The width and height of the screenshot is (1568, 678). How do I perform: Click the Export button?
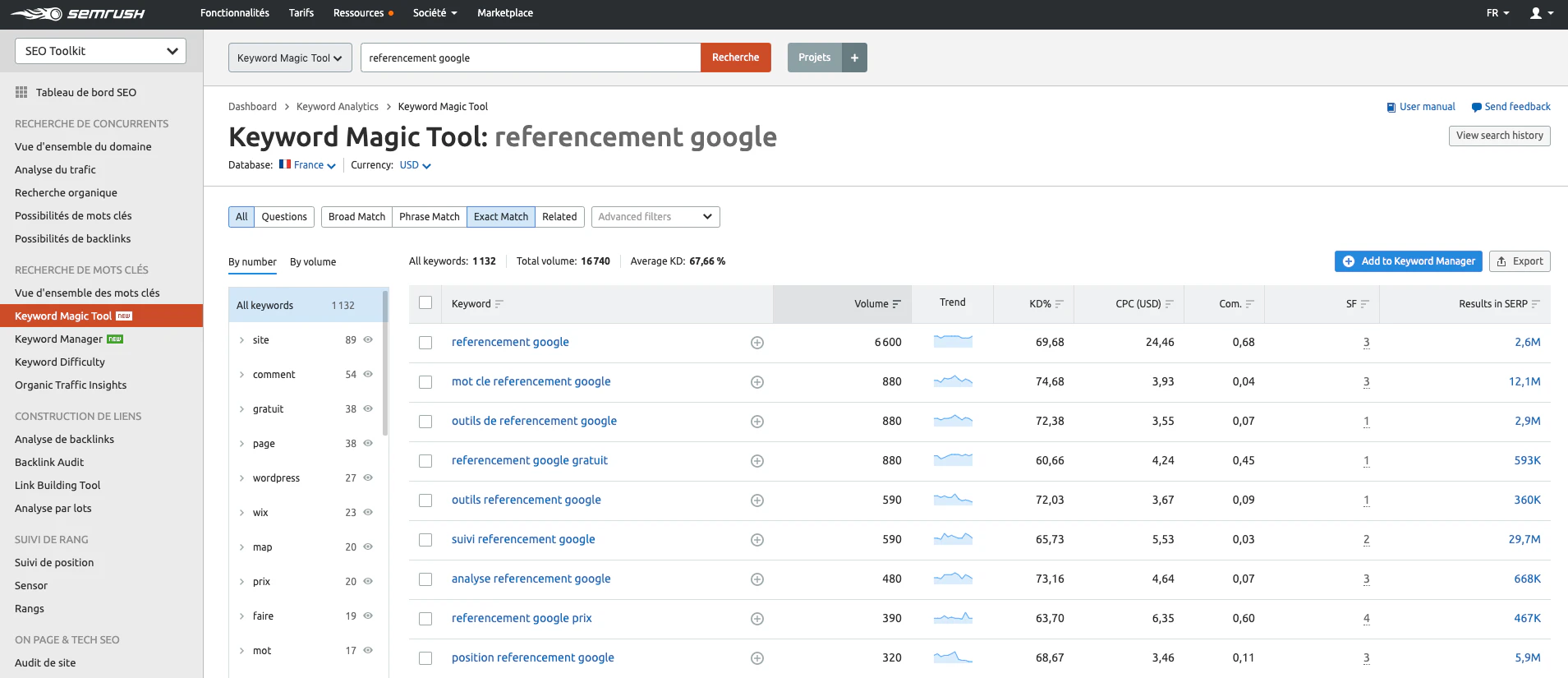pyautogui.click(x=1520, y=261)
